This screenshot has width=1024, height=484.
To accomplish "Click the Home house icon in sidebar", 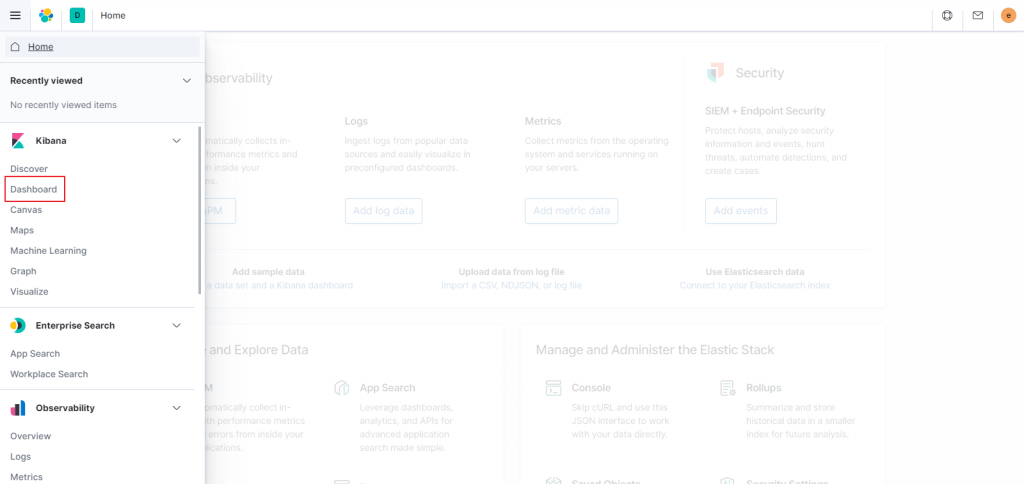I will (x=15, y=47).
